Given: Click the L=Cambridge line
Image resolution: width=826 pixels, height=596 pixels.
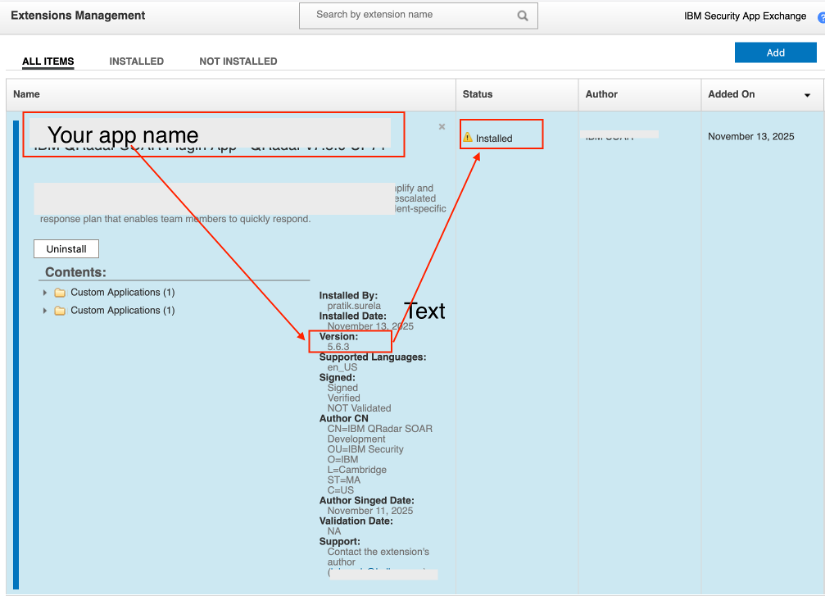Looking at the screenshot, I should pyautogui.click(x=357, y=470).
